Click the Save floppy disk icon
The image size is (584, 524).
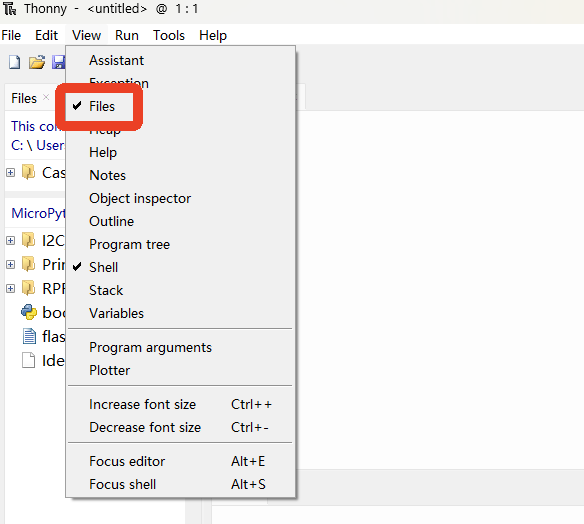pos(58,62)
